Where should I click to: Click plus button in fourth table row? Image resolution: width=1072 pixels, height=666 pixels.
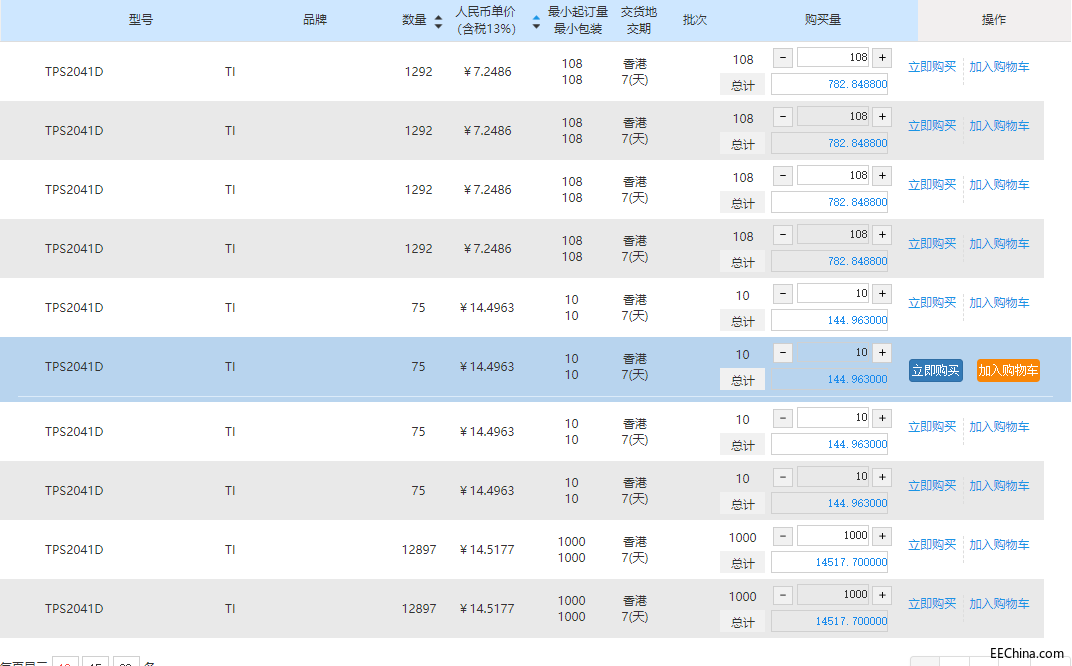point(882,234)
